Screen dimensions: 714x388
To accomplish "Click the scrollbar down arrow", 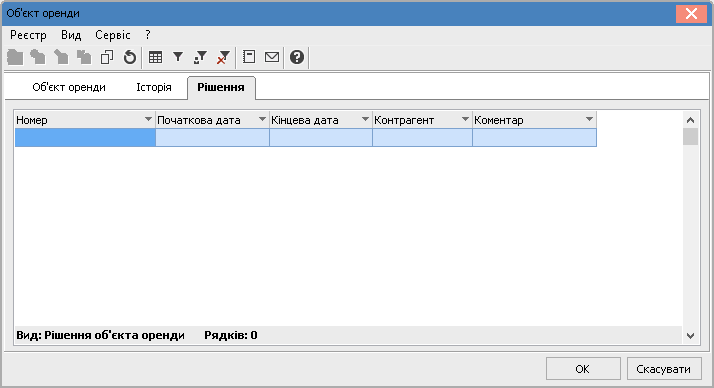I will [690, 336].
